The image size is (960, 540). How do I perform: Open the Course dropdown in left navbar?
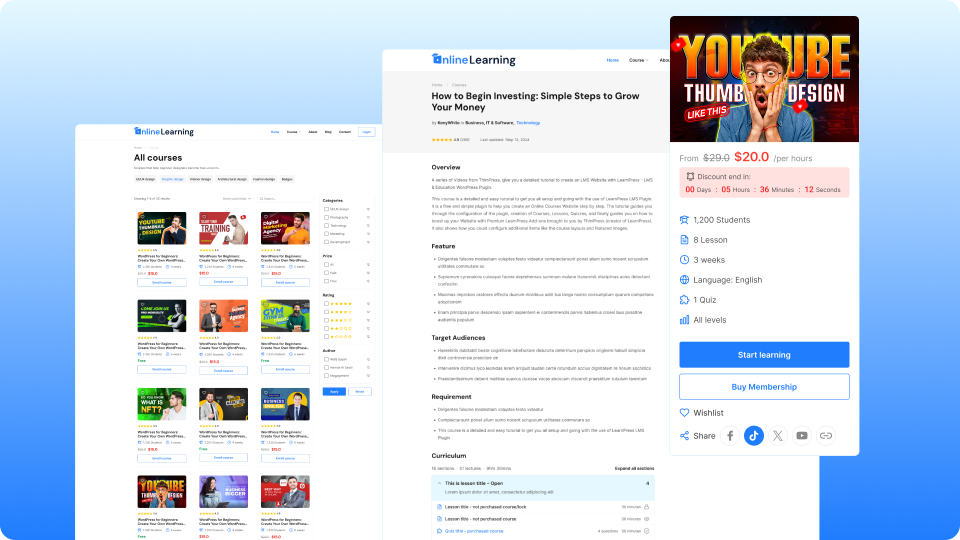point(292,132)
